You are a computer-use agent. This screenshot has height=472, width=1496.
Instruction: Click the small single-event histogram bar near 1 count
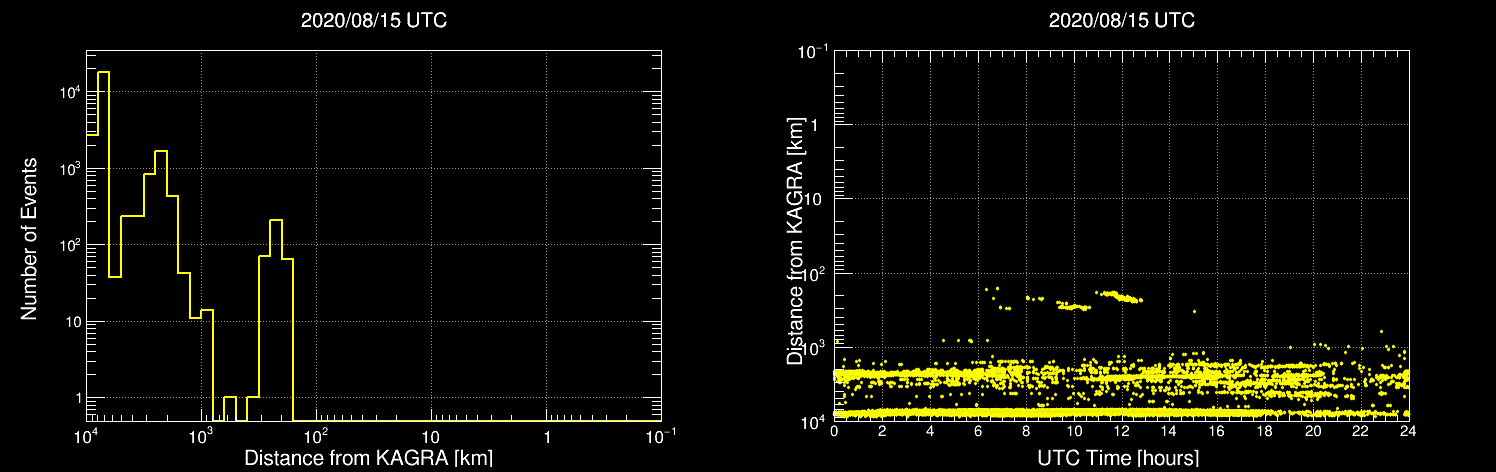pos(230,408)
